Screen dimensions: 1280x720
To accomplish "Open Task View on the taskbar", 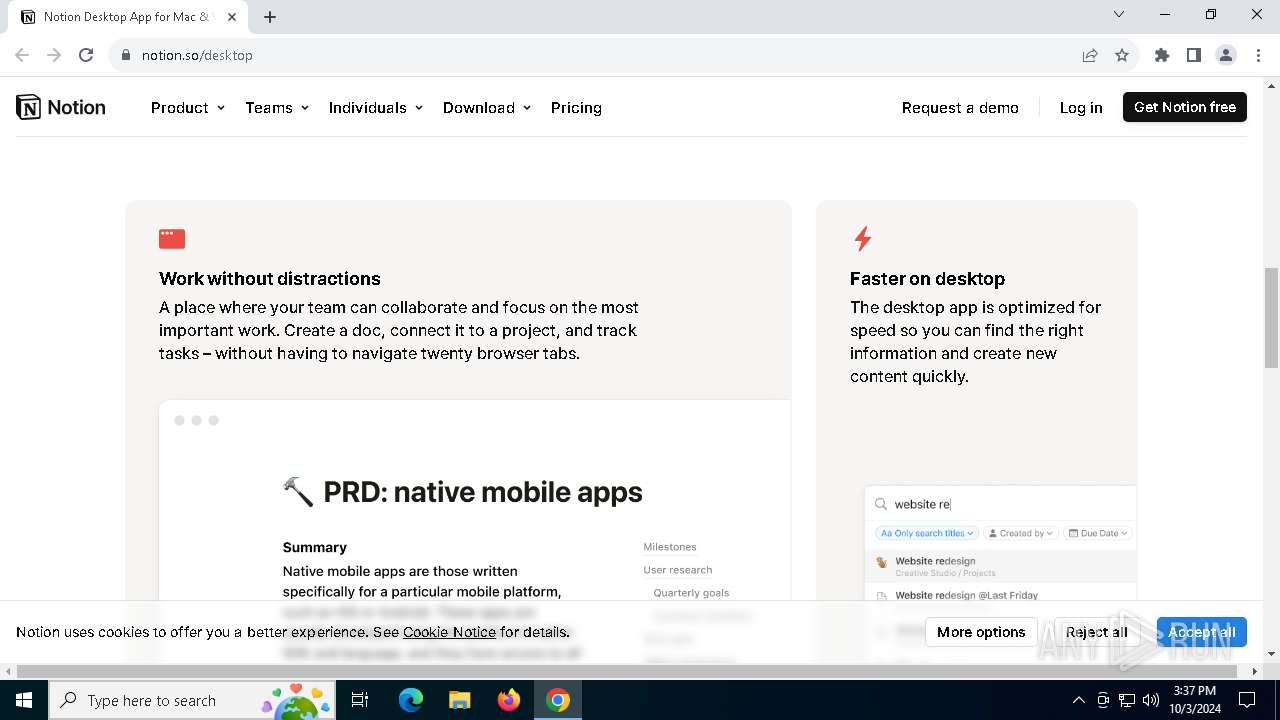I will [x=360, y=700].
